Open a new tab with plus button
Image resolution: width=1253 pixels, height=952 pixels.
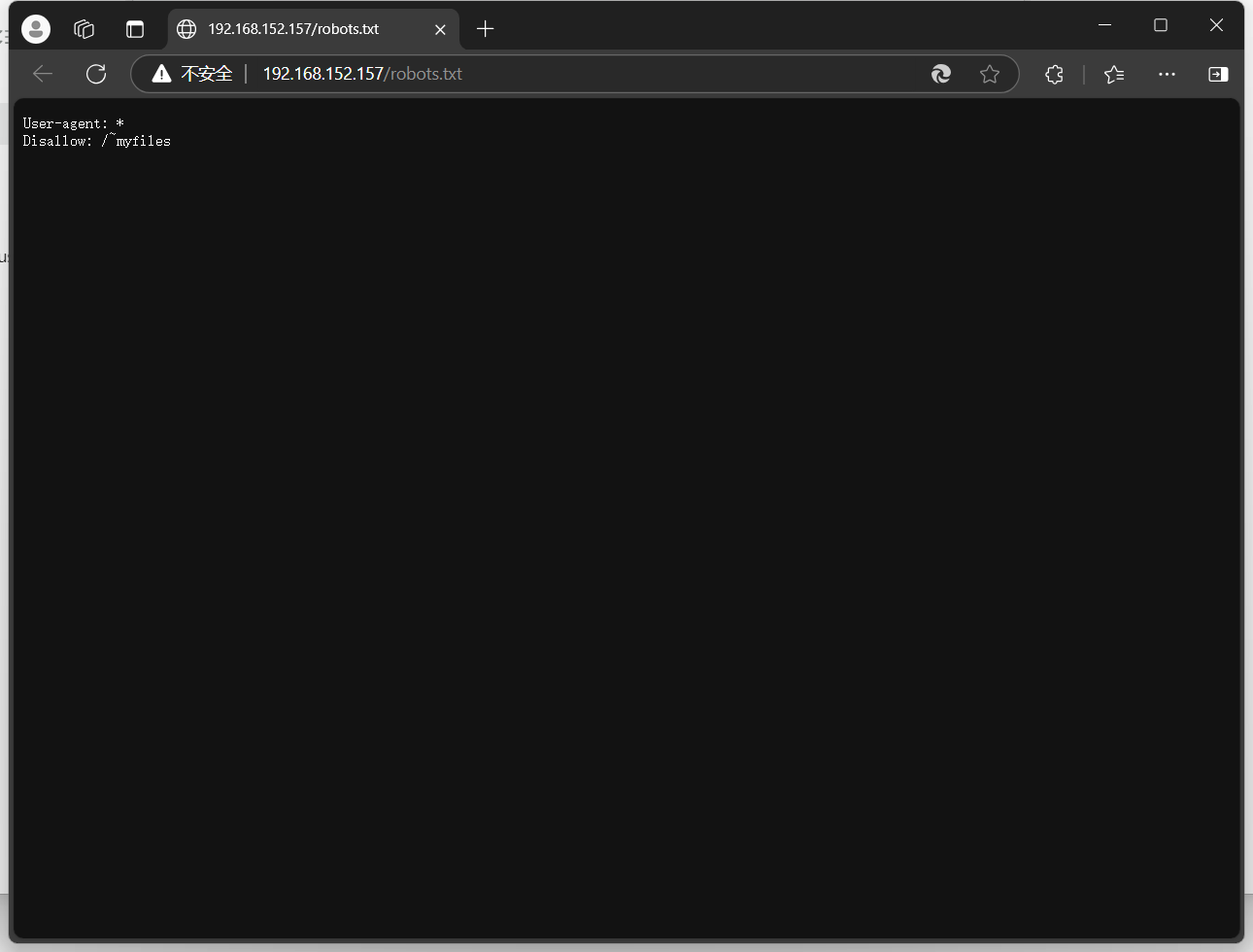486,29
